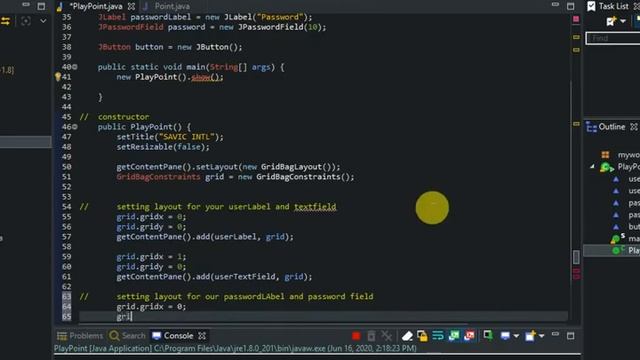Terminate the running program with red stop button
This screenshot has width=640, height=360.
pyautogui.click(x=356, y=336)
